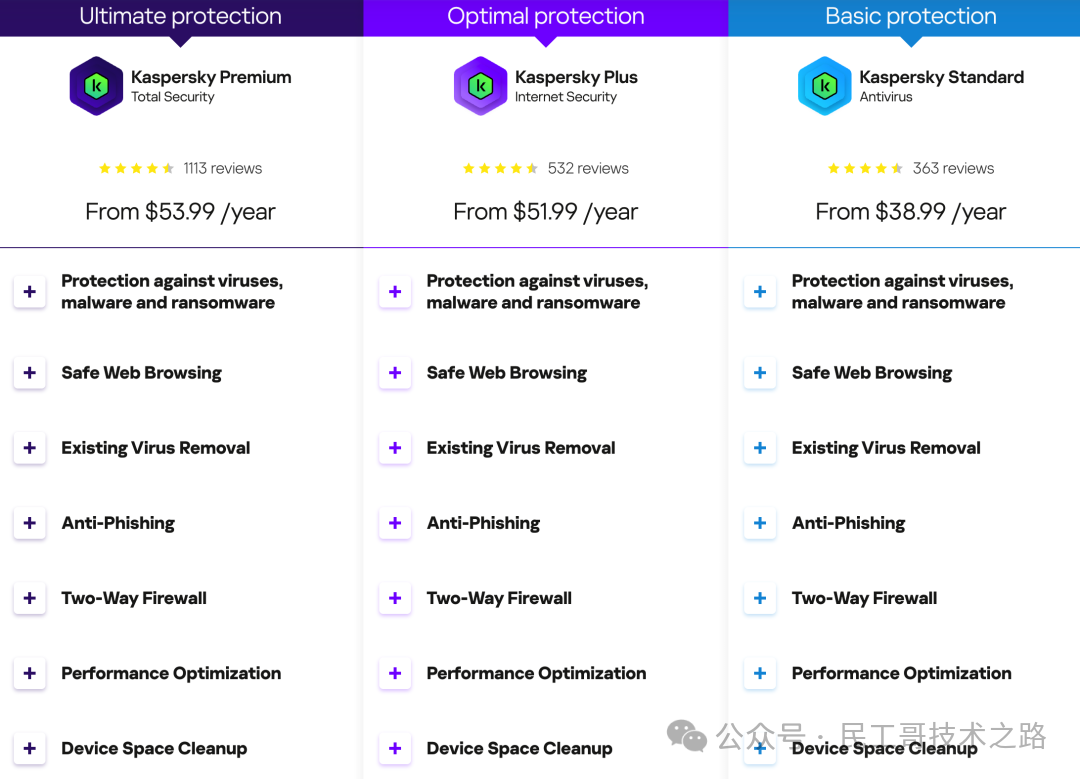The width and height of the screenshot is (1080, 779).
Task: Select the Optimal protection header tab
Action: [x=546, y=17]
